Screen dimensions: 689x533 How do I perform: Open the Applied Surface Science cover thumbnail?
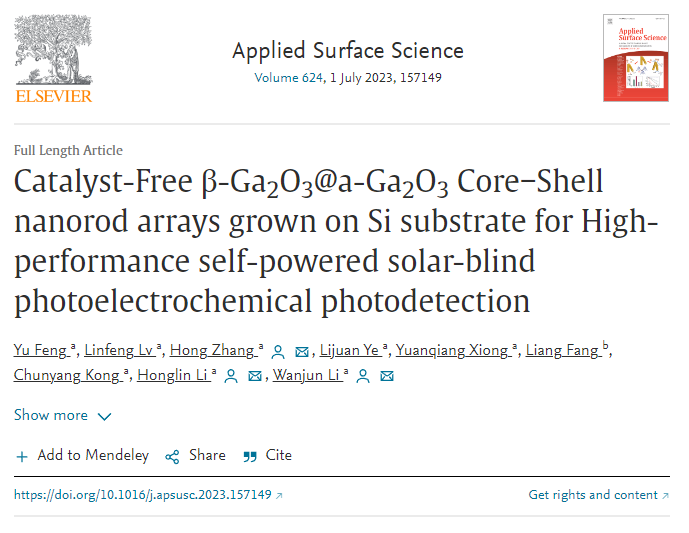(x=636, y=58)
